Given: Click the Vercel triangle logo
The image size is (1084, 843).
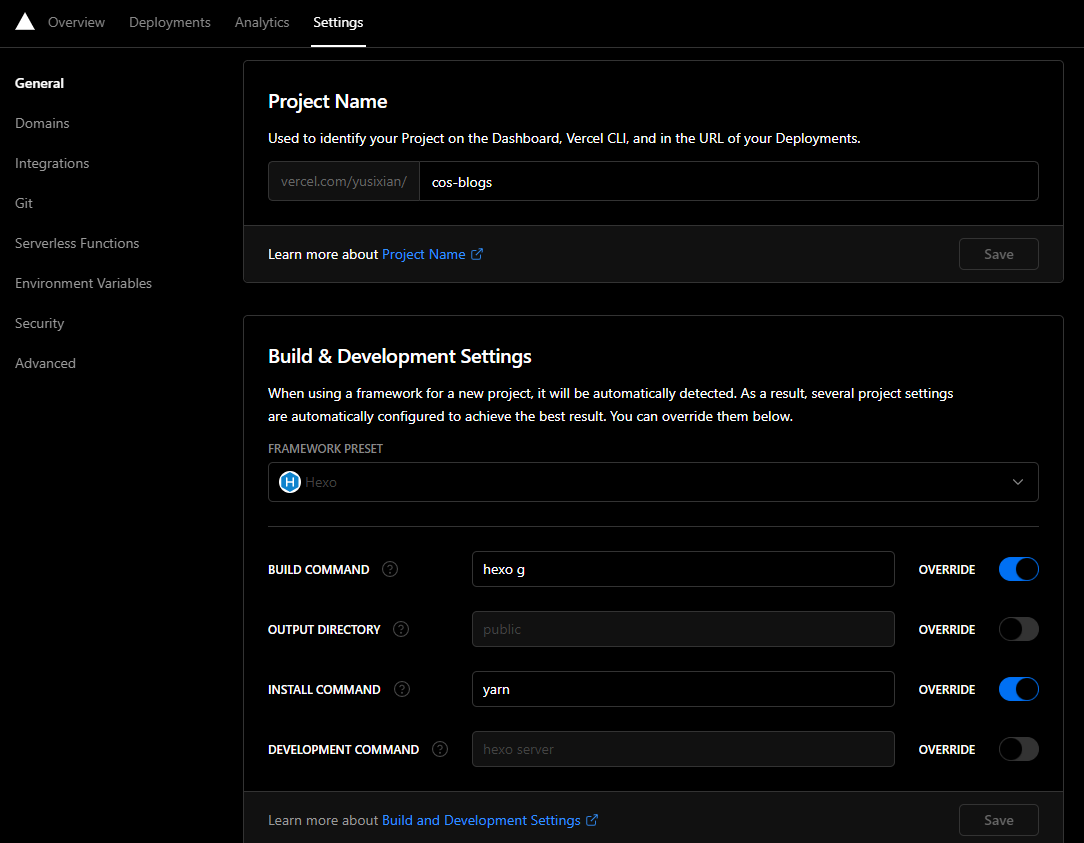Looking at the screenshot, I should [25, 22].
